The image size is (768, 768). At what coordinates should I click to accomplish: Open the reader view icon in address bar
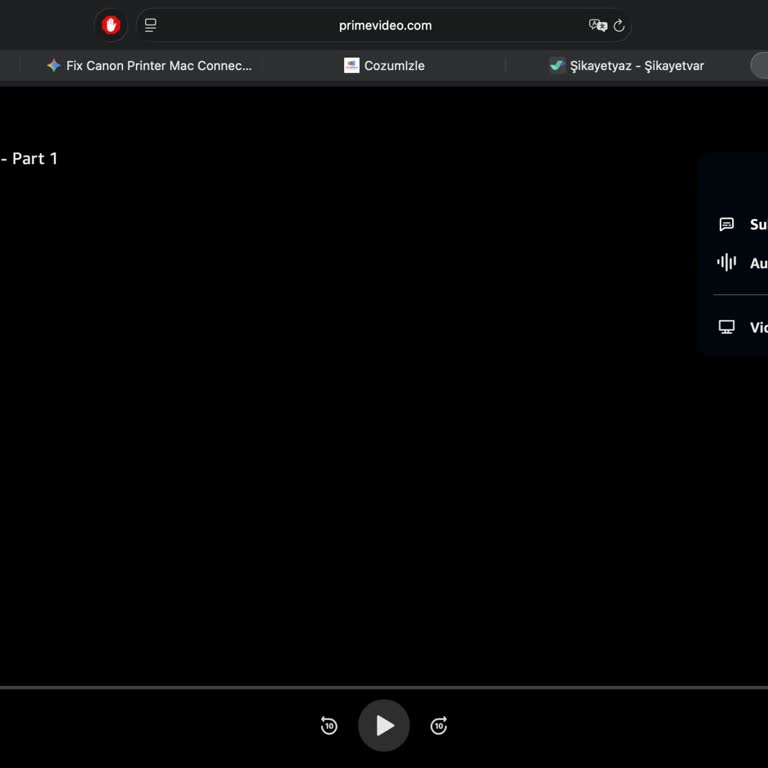coord(150,25)
